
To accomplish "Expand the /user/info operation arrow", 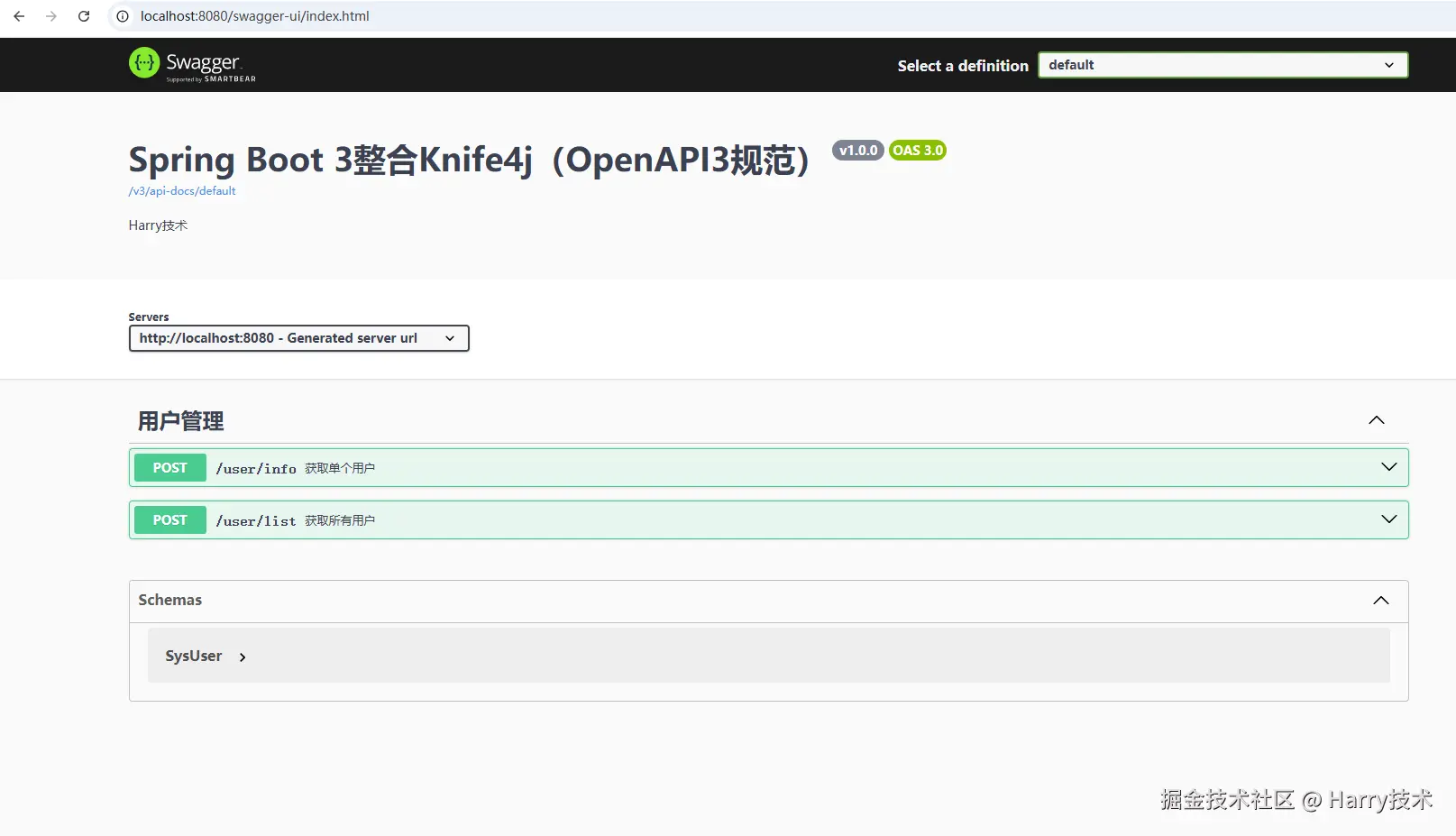I will pos(1389,467).
